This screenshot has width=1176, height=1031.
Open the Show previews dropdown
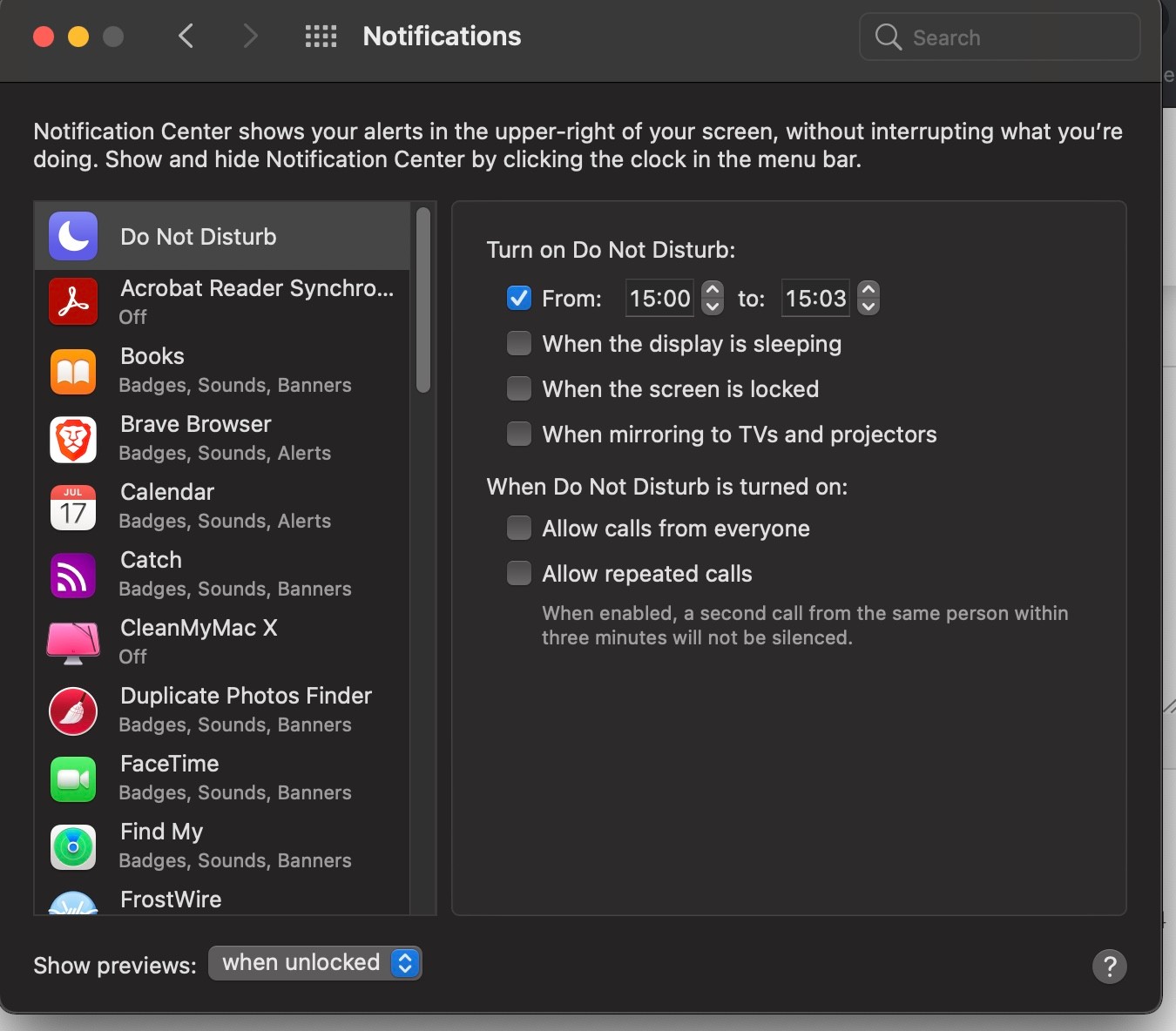tap(315, 963)
